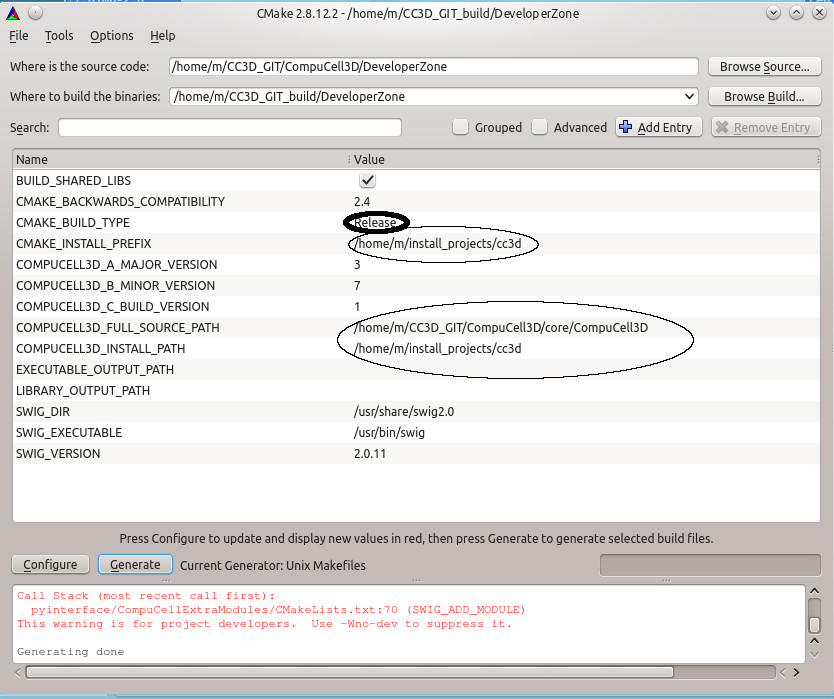The width and height of the screenshot is (834, 699).
Task: Toggle the BUILD_SHARED_LIBS checkbox
Action: coord(367,181)
